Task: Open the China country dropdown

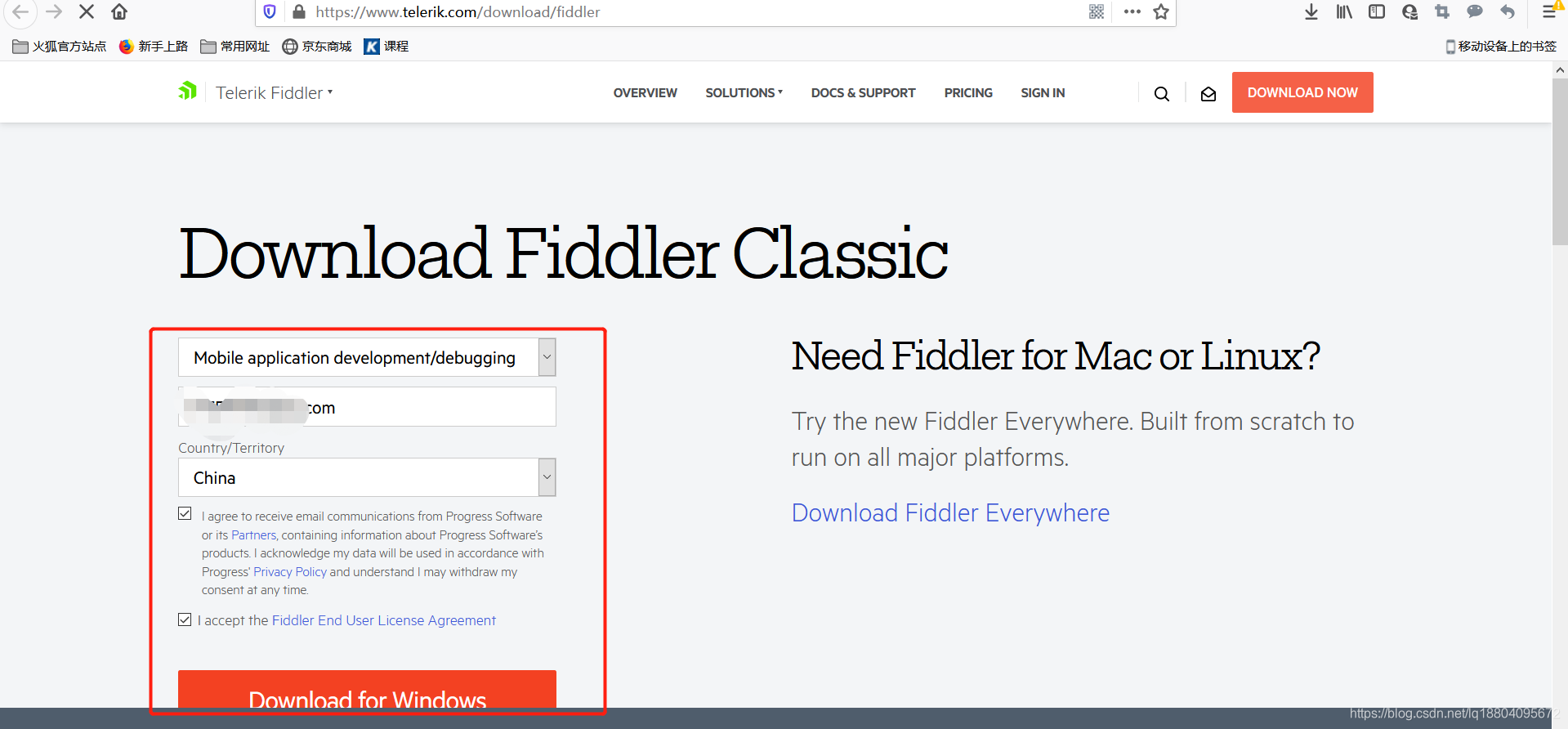Action: point(367,477)
